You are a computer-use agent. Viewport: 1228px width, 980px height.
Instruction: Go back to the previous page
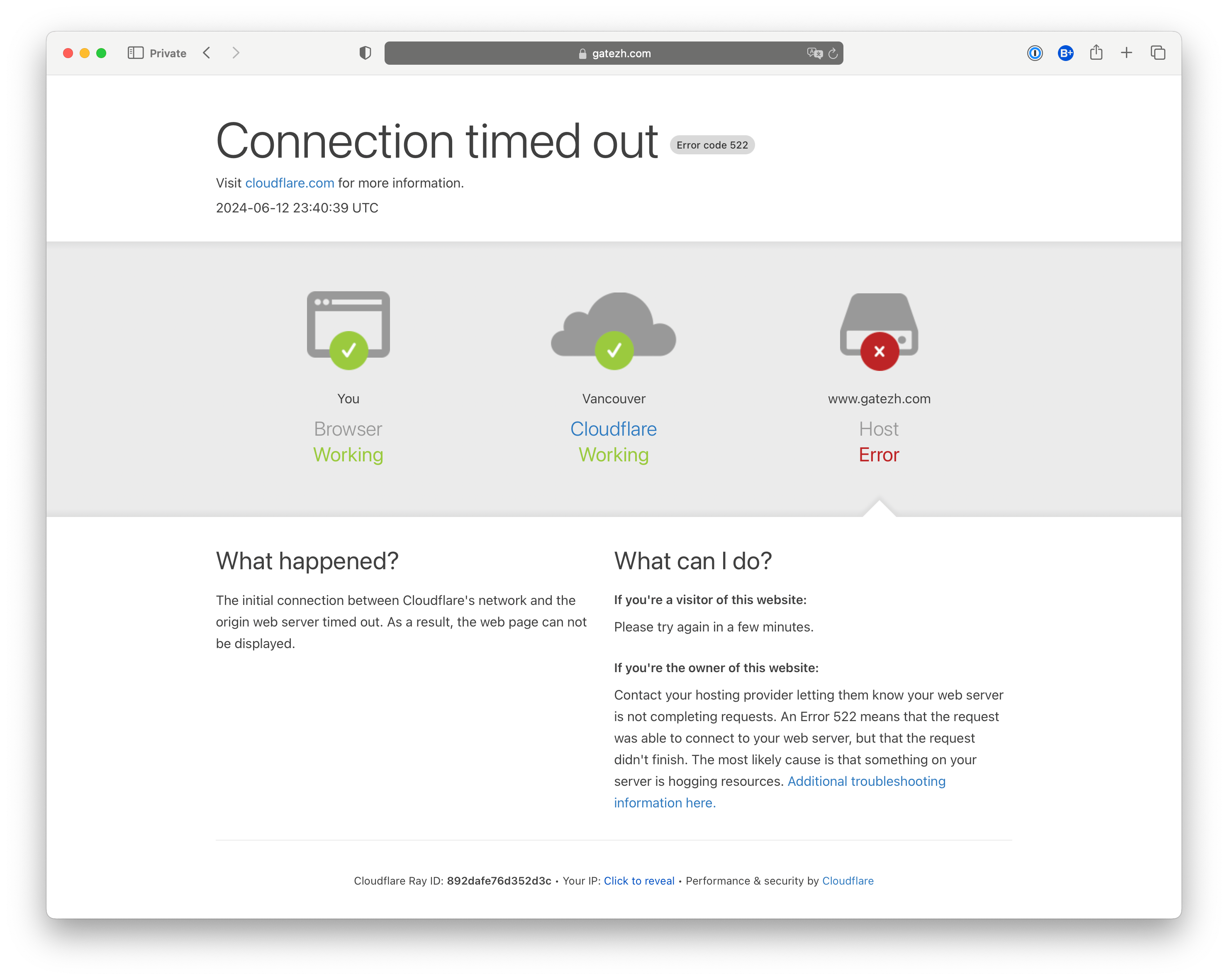[207, 53]
